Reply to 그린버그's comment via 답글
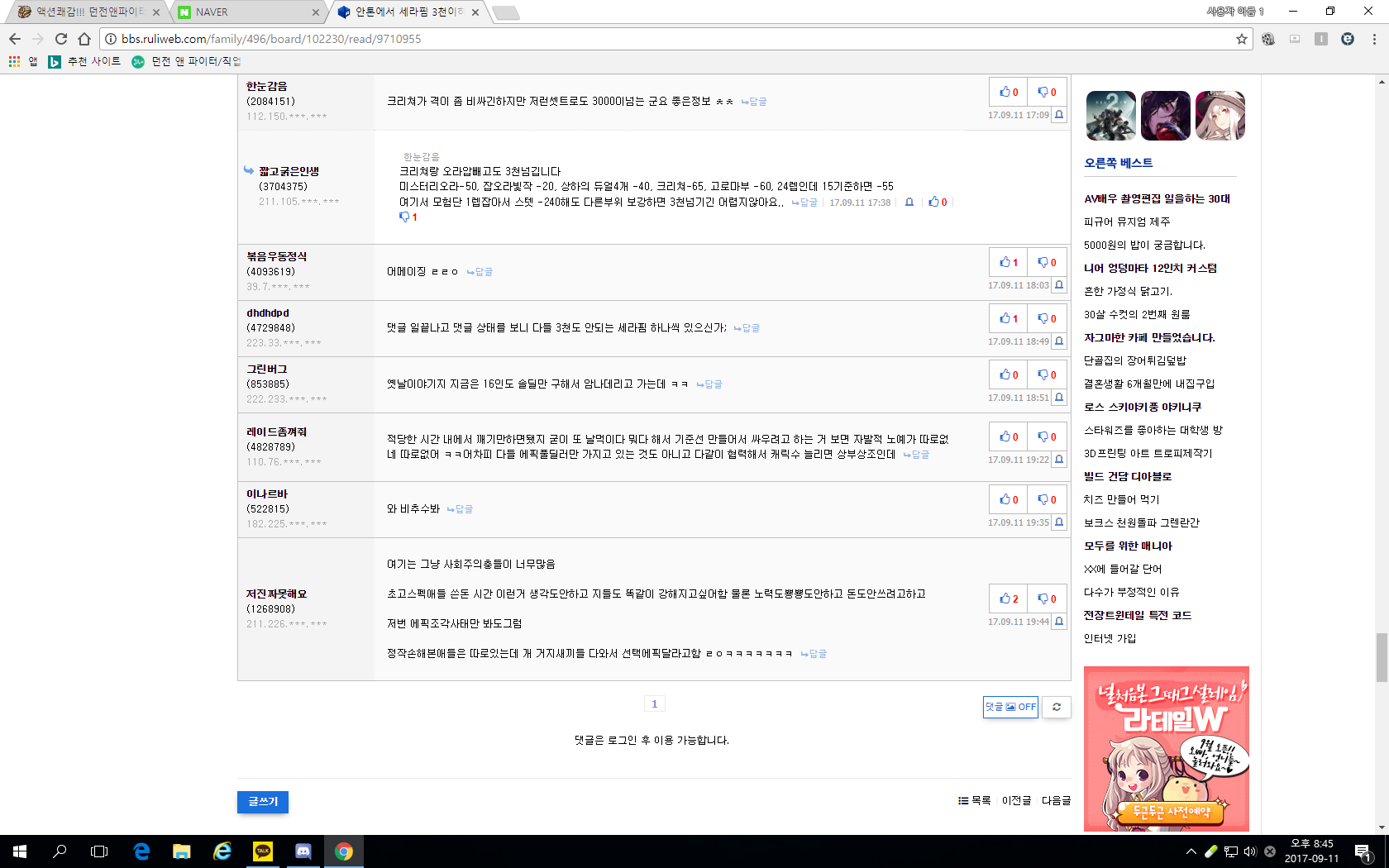This screenshot has height=868, width=1389. pyautogui.click(x=709, y=384)
